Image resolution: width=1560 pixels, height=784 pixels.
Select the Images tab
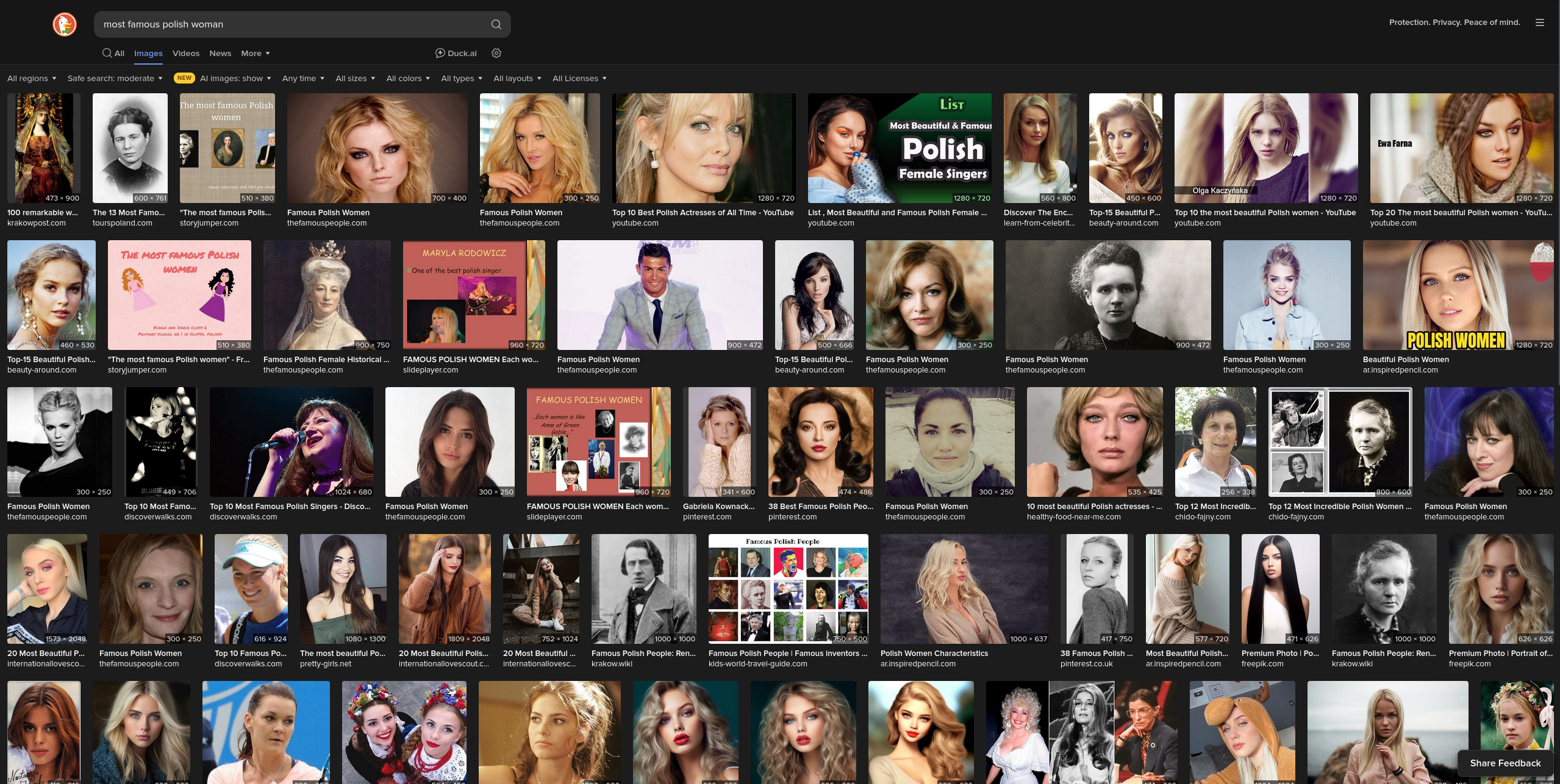pos(148,54)
